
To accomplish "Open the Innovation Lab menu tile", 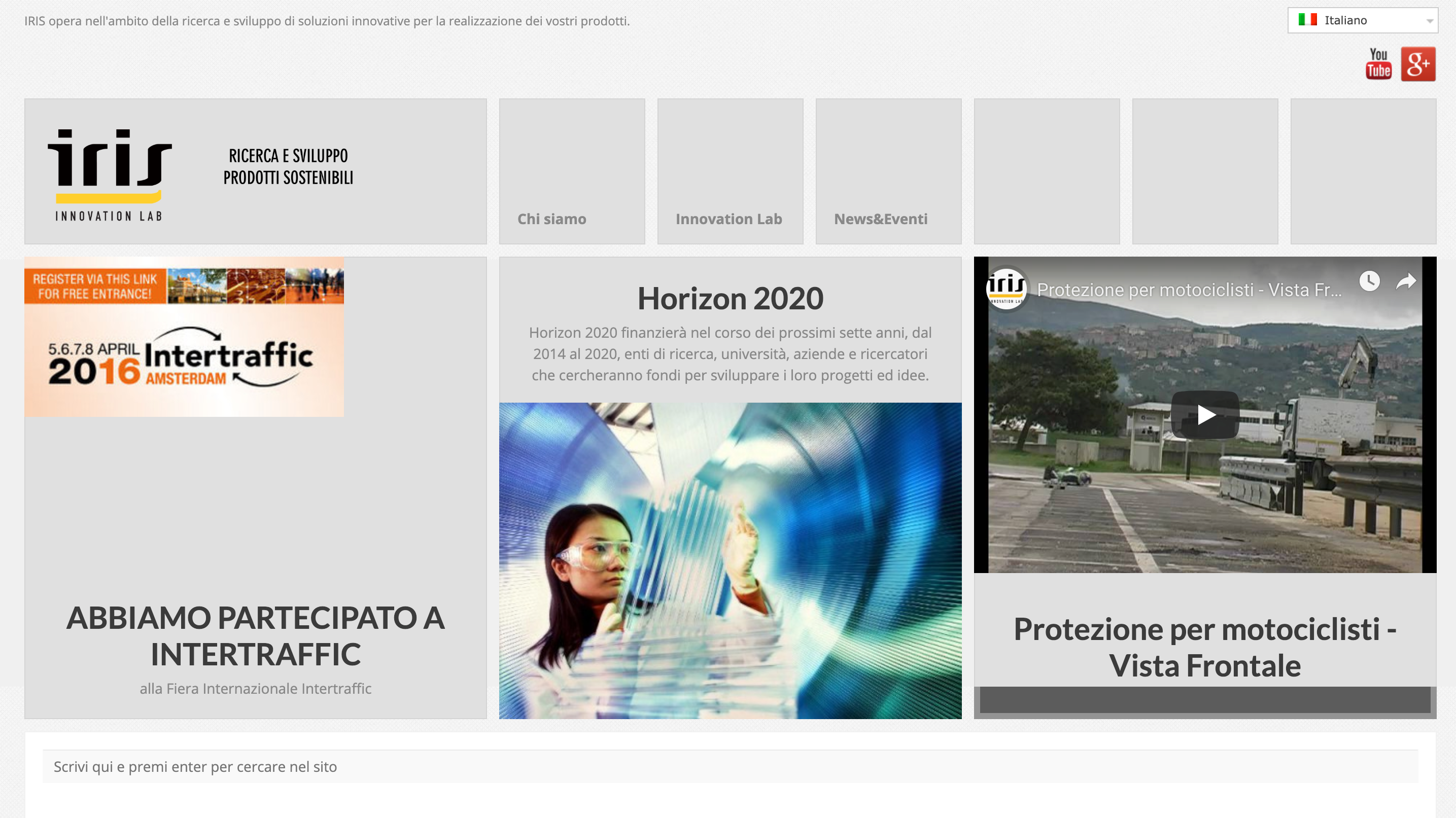I will (x=730, y=171).
